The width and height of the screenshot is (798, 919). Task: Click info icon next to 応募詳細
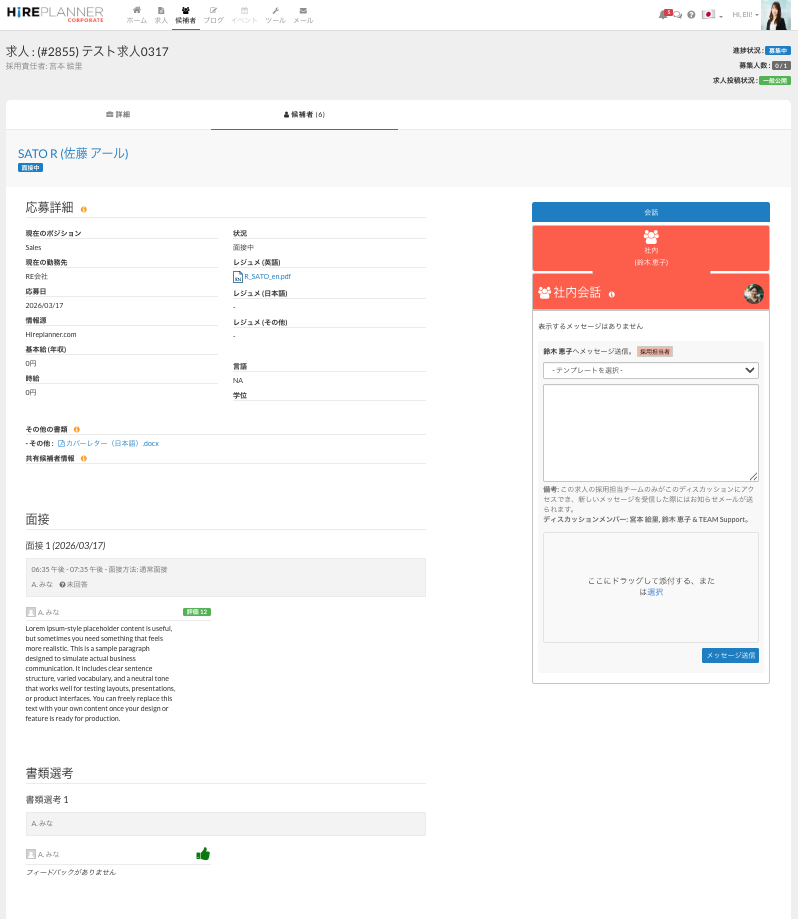click(x=83, y=209)
